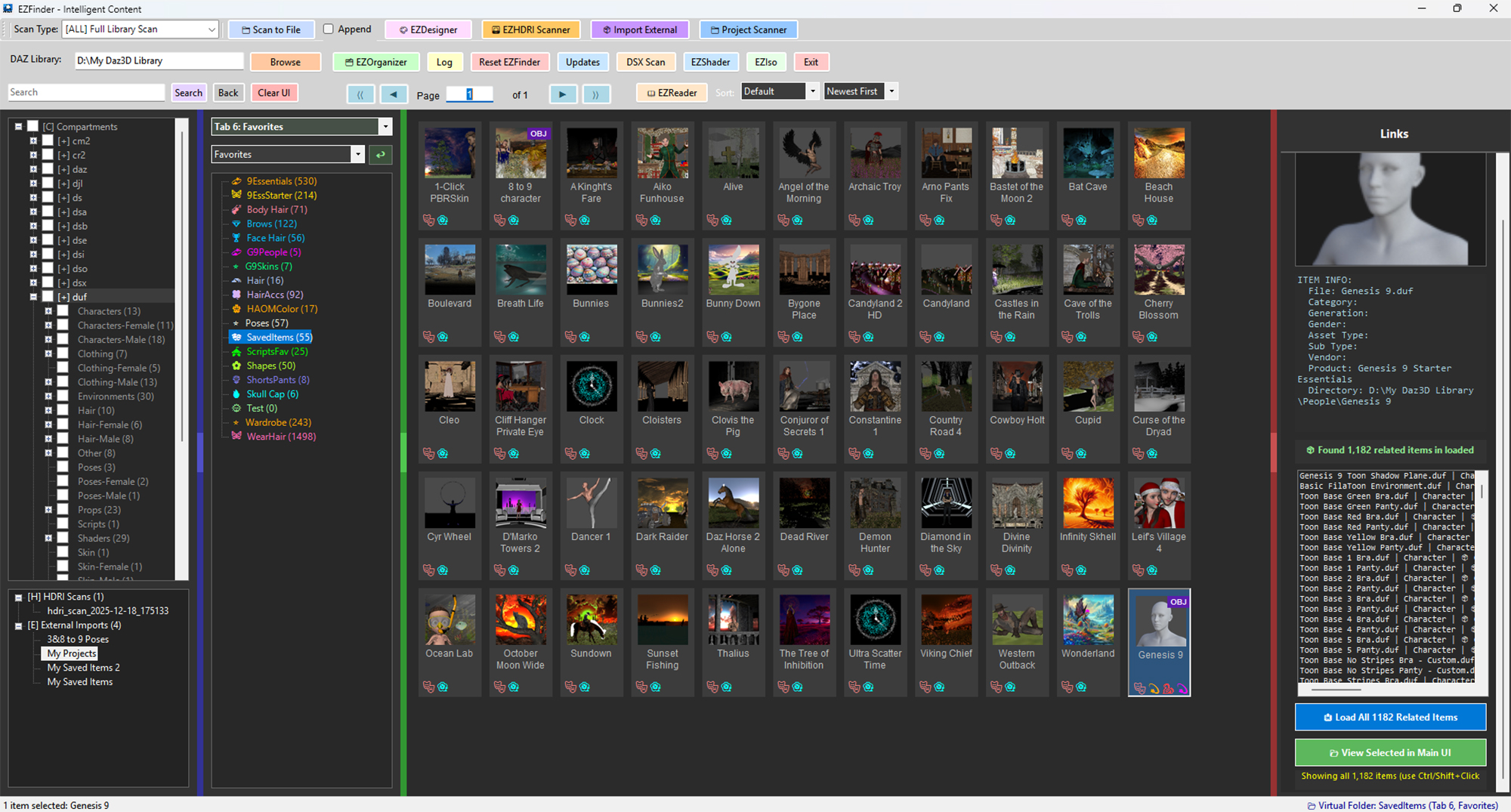Click the Browse button

286,62
